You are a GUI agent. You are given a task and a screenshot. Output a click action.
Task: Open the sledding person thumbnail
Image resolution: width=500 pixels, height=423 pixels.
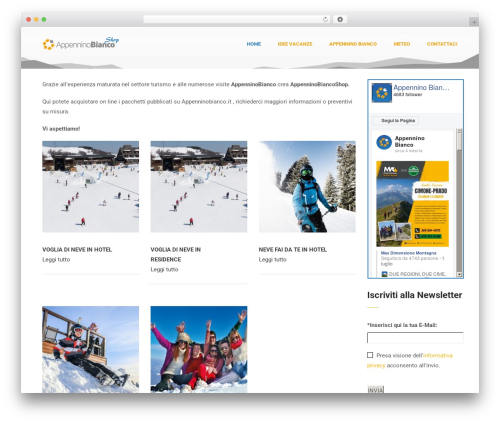pos(90,349)
